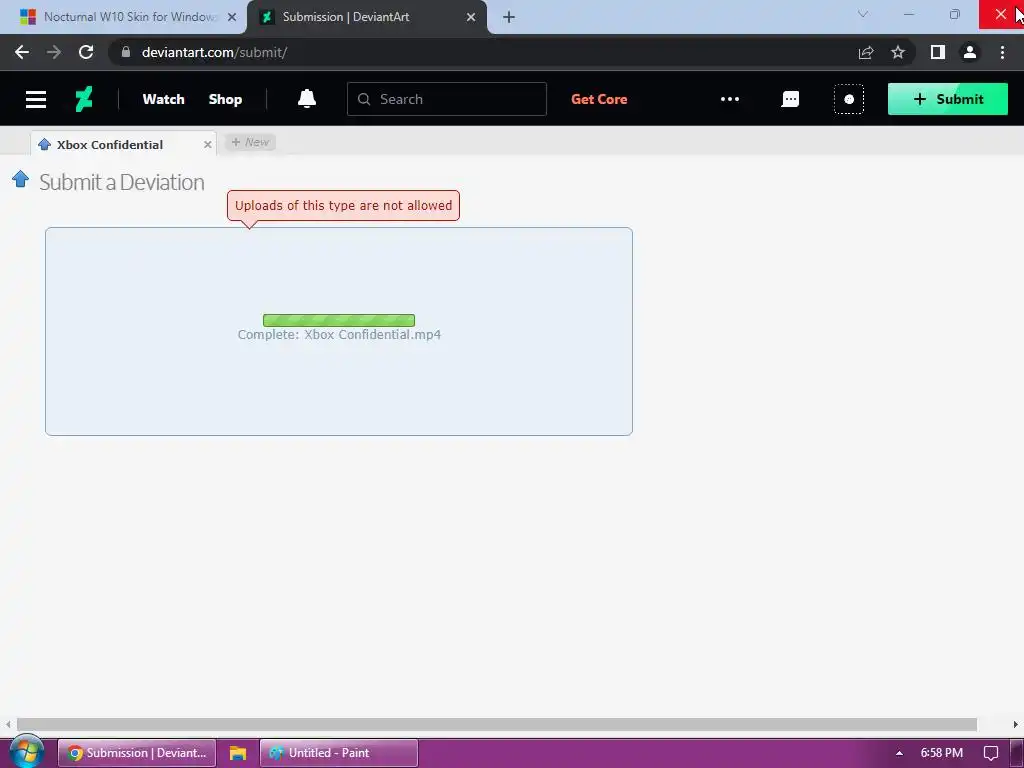The height and width of the screenshot is (768, 1024).
Task: Open File Explorer from the taskbar
Action: (238, 753)
